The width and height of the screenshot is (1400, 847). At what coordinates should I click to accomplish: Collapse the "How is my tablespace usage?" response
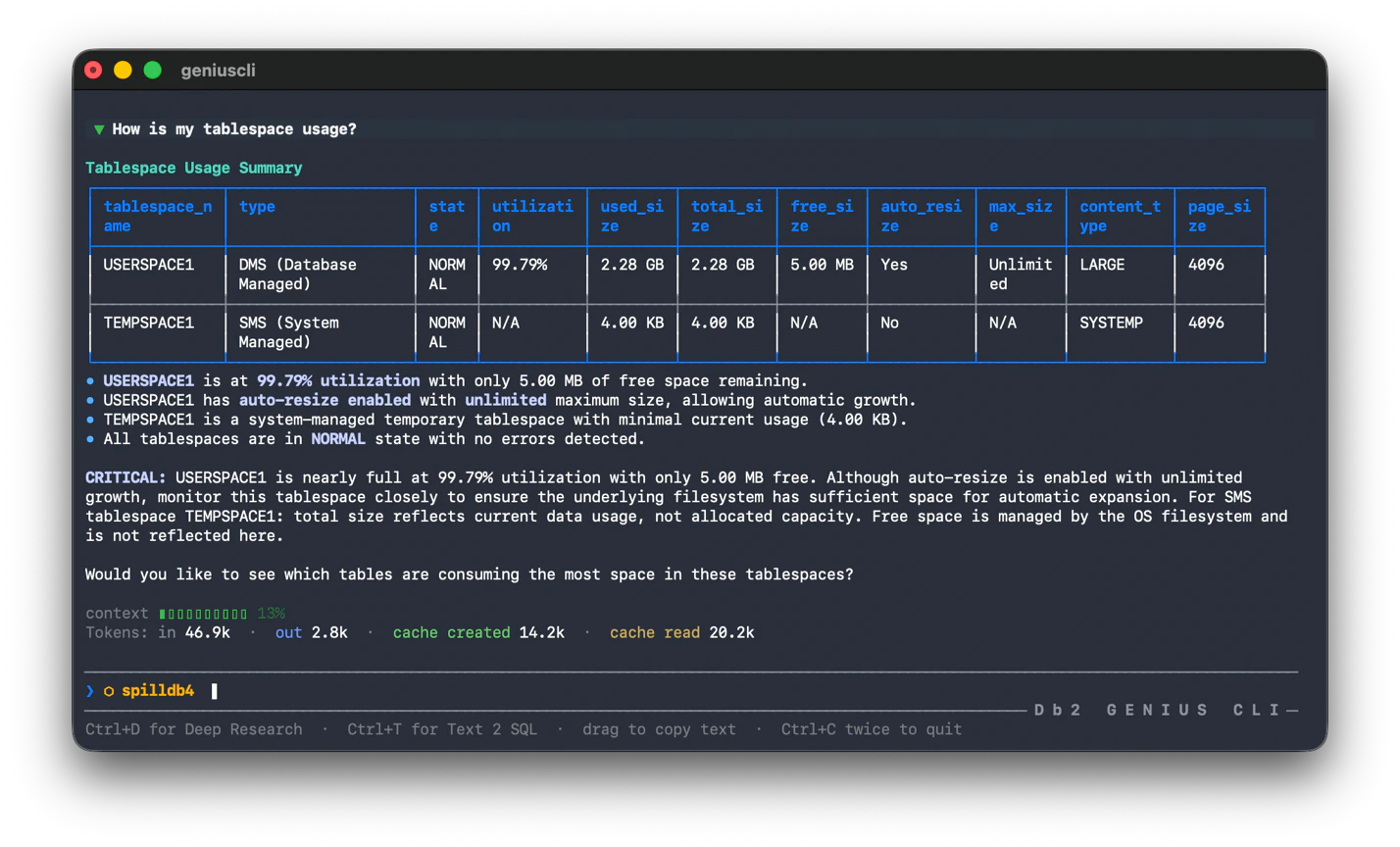[x=99, y=129]
